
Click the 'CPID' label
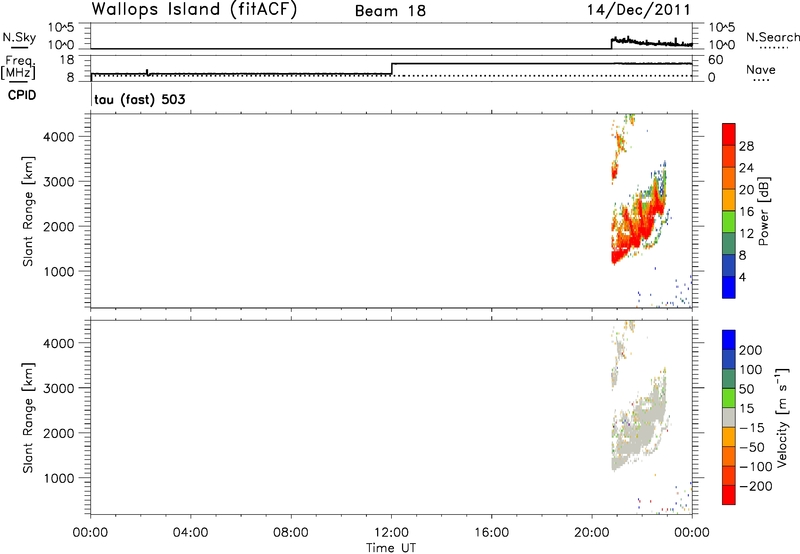(x=22, y=95)
